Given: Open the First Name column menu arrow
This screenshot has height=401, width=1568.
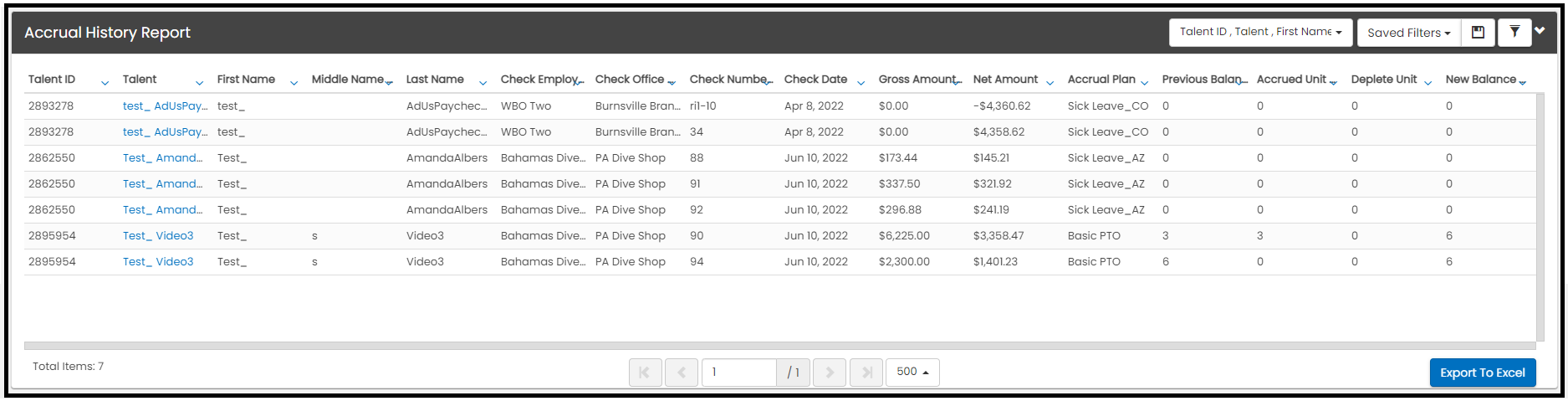Looking at the screenshot, I should (294, 82).
